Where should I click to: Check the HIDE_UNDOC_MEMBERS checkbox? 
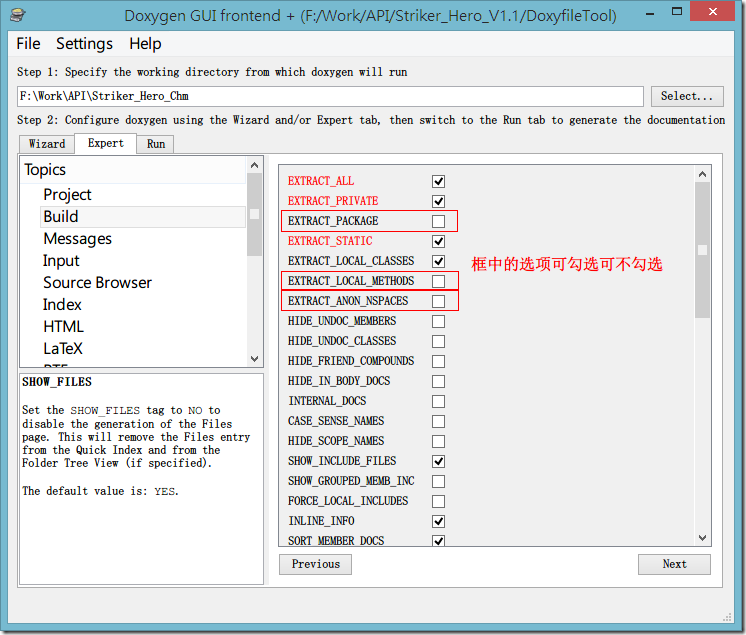tap(438, 321)
